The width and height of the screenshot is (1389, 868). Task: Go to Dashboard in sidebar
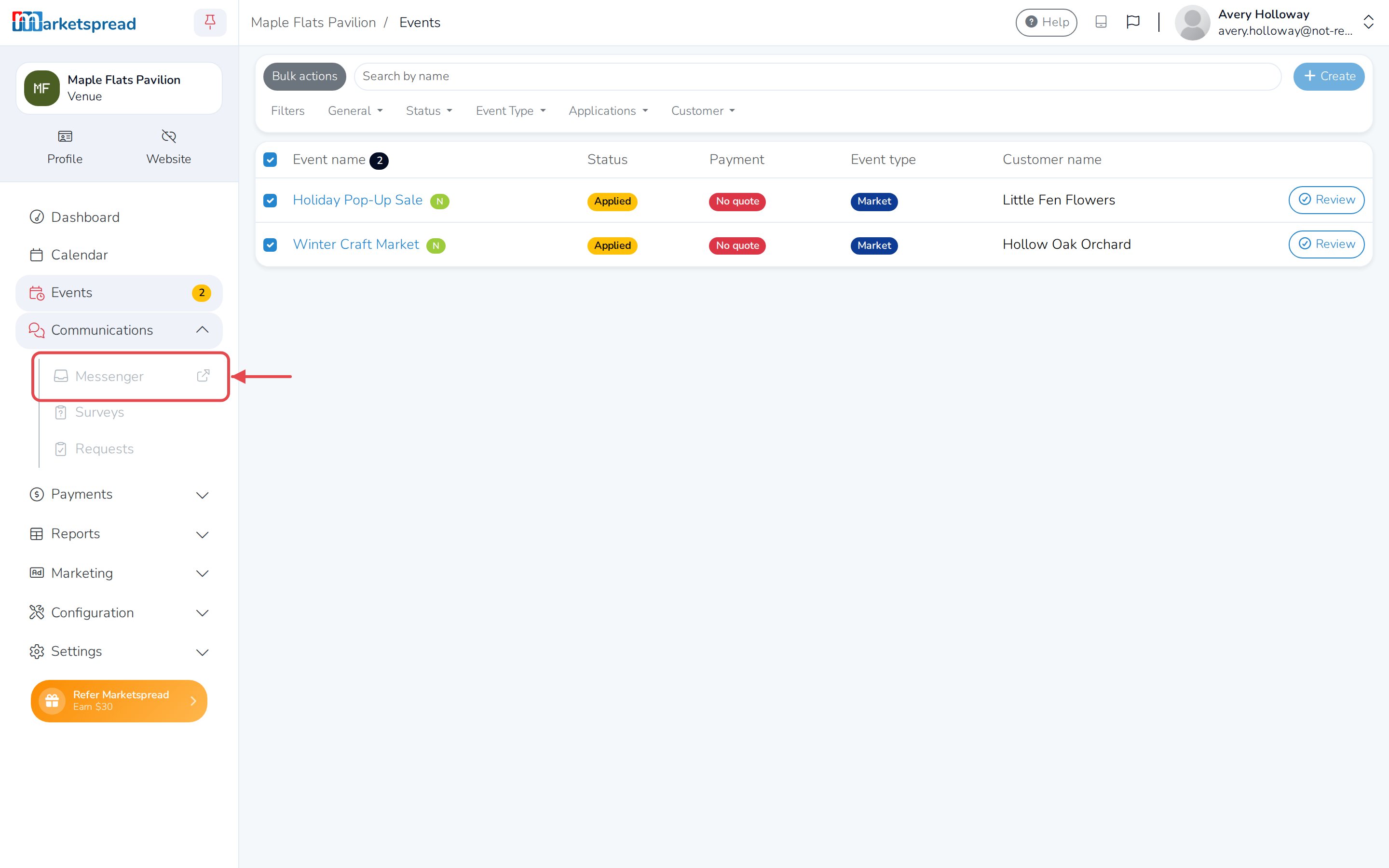(x=119, y=217)
